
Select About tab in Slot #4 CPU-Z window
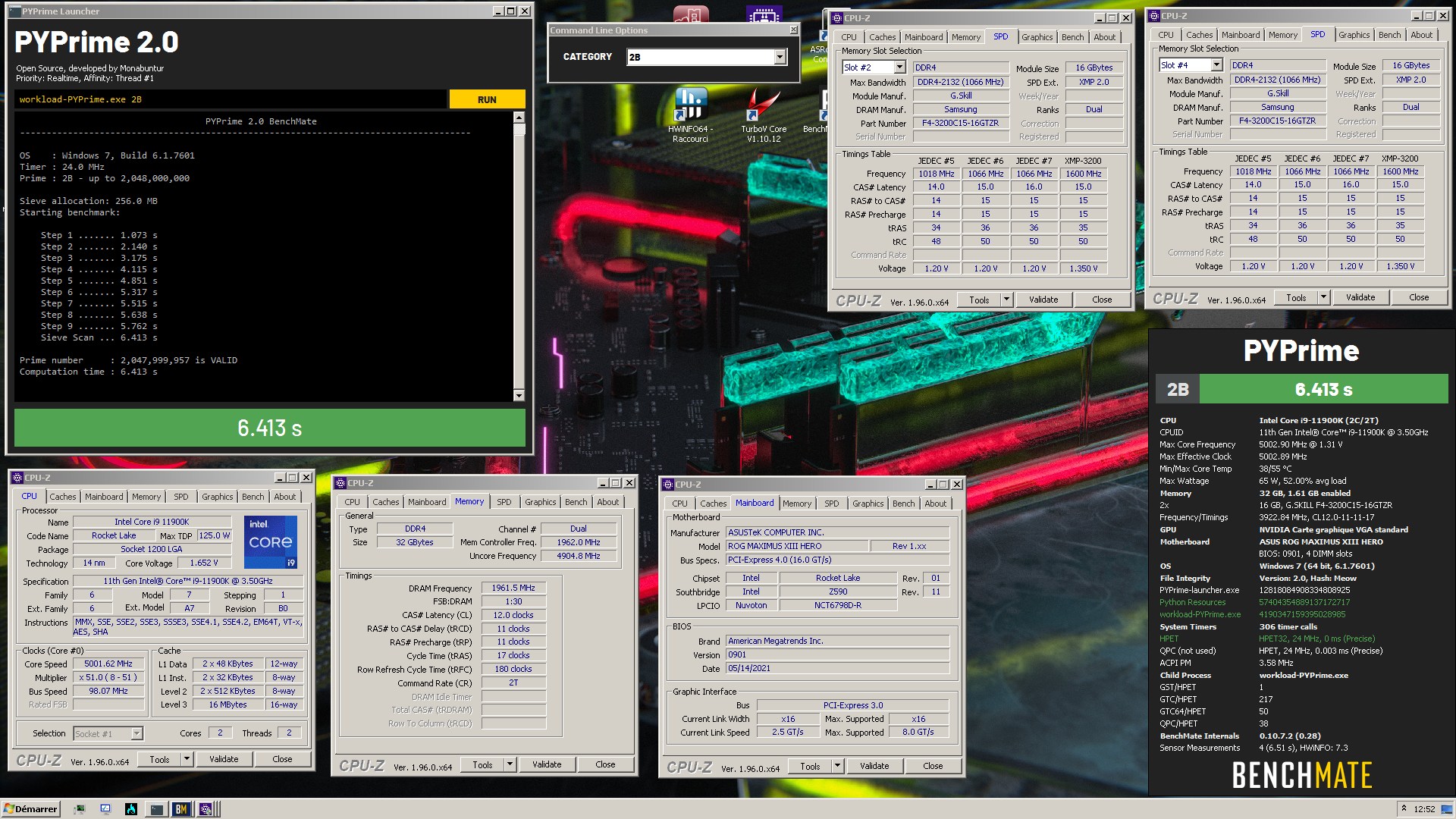point(1421,35)
